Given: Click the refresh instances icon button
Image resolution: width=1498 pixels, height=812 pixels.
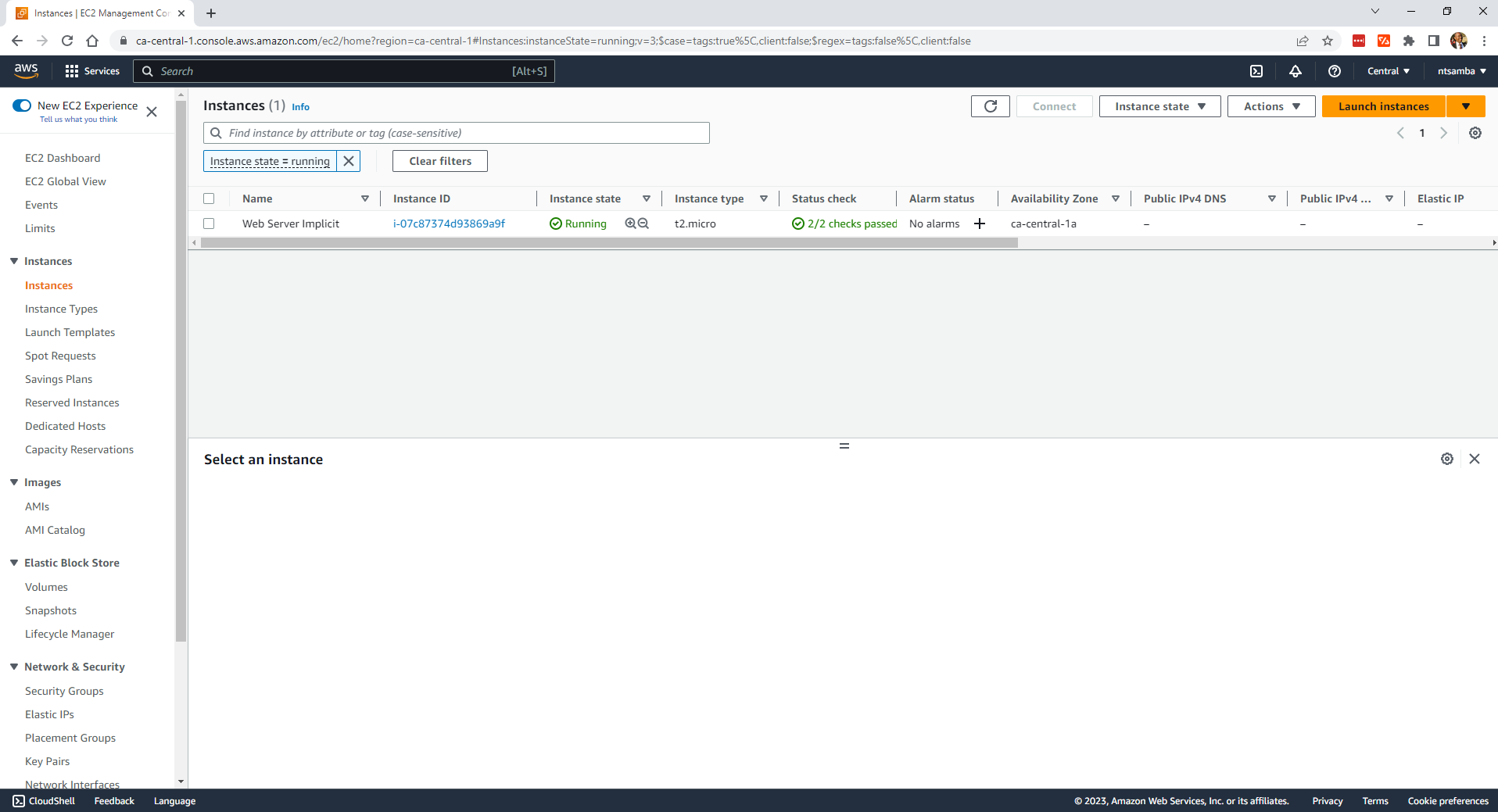Looking at the screenshot, I should coord(990,106).
